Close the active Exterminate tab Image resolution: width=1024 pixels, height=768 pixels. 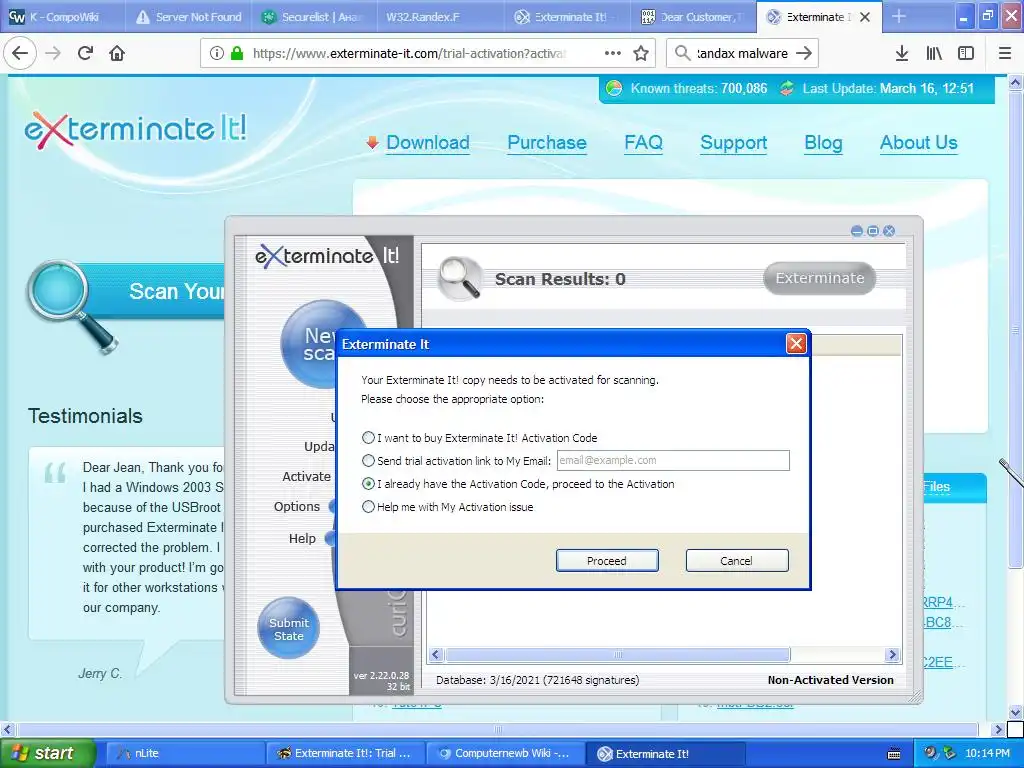(x=865, y=17)
